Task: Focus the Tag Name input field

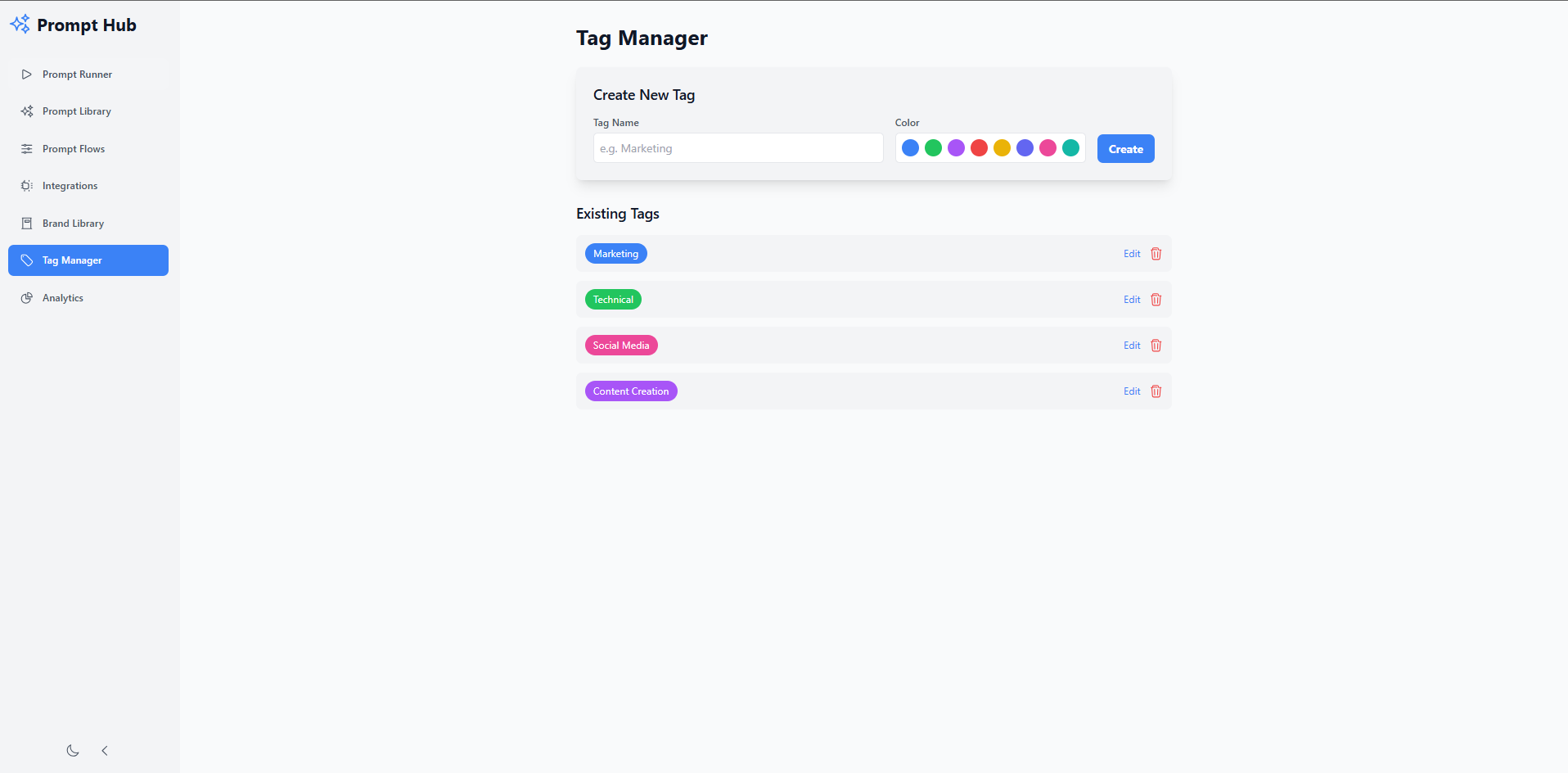Action: tap(737, 148)
